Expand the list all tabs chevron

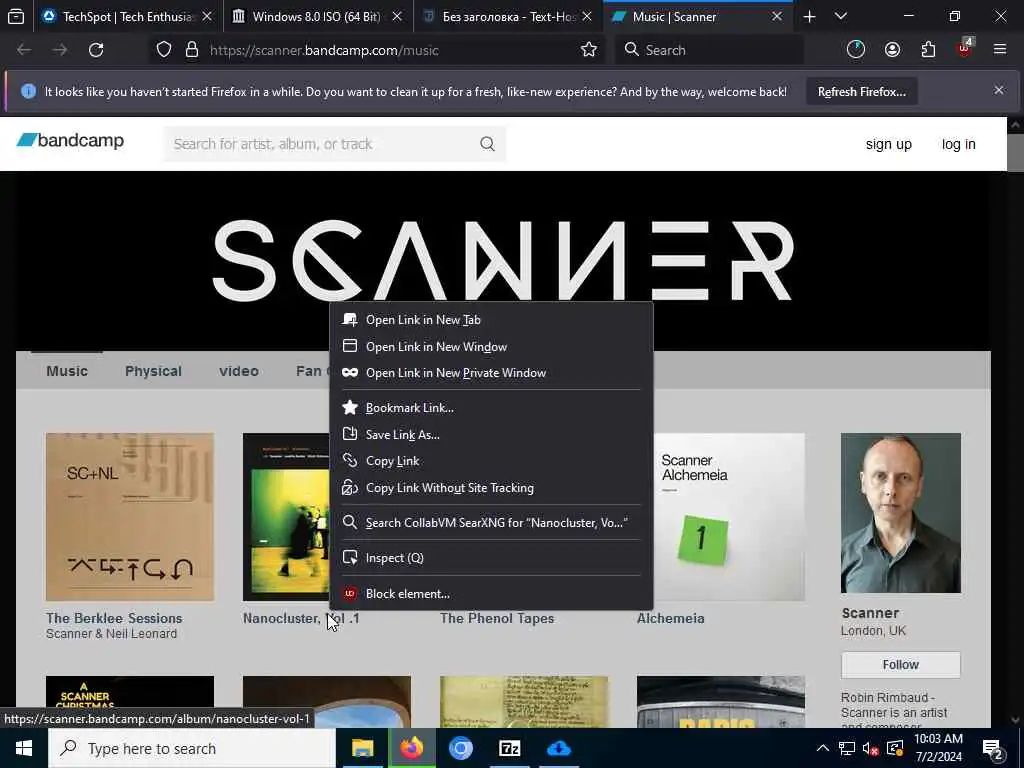point(841,16)
